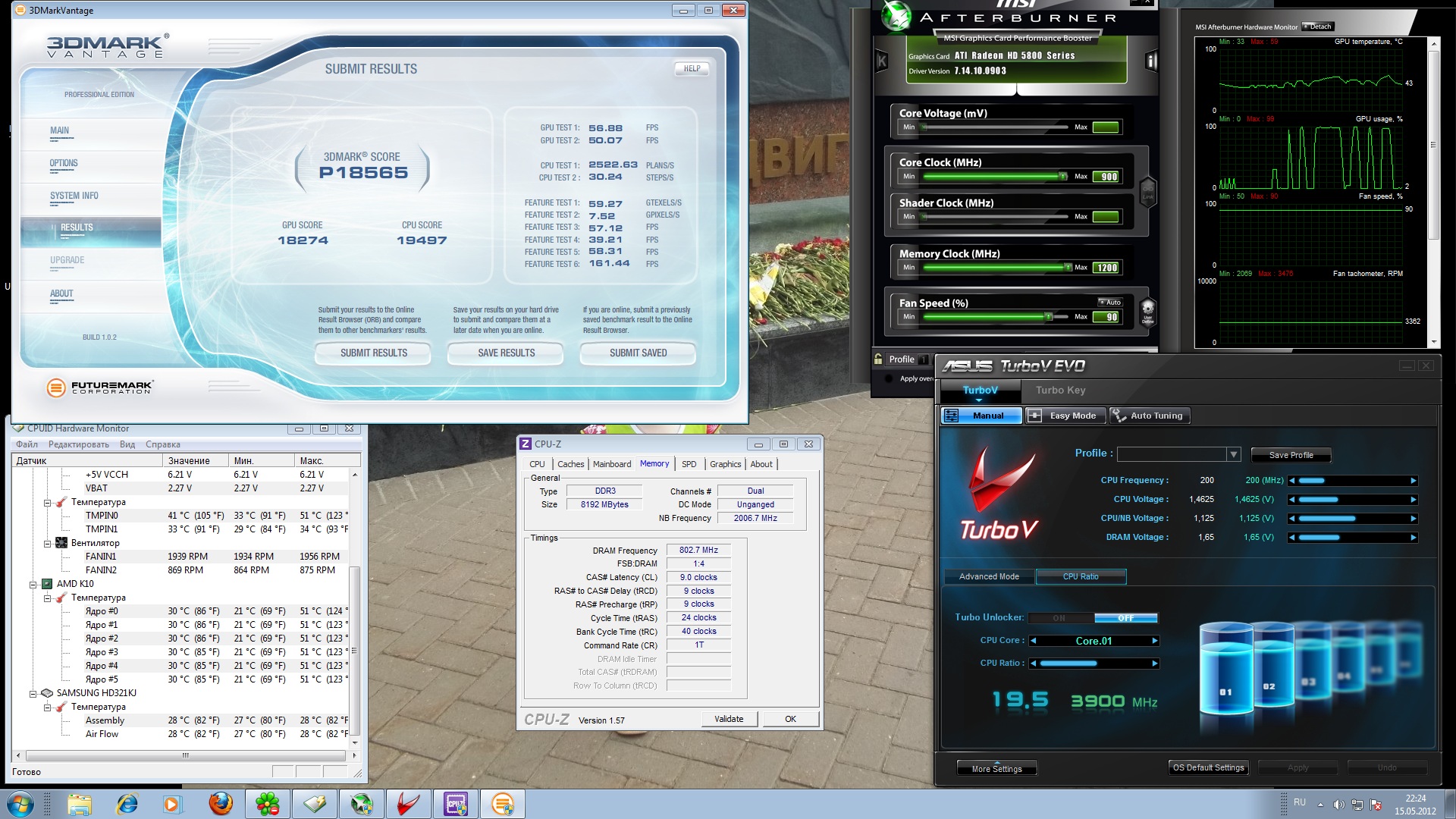Click OS Default Settings in TurboV
Screen dimensions: 1456x819
point(1208,767)
